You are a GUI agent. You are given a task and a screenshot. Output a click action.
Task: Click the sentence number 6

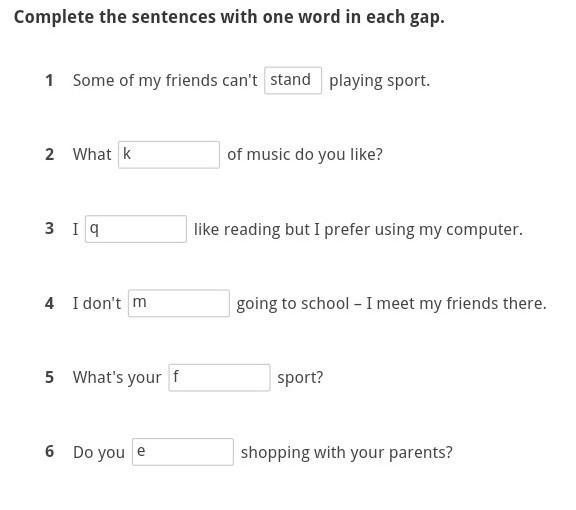click(50, 451)
